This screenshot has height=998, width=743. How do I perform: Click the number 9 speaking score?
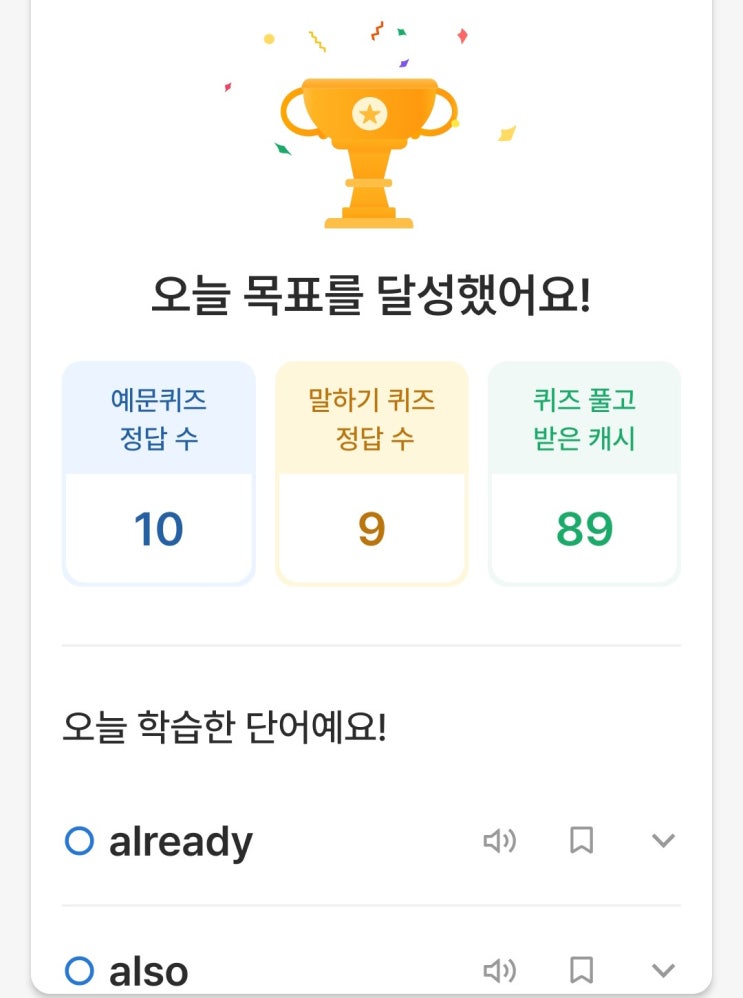372,529
